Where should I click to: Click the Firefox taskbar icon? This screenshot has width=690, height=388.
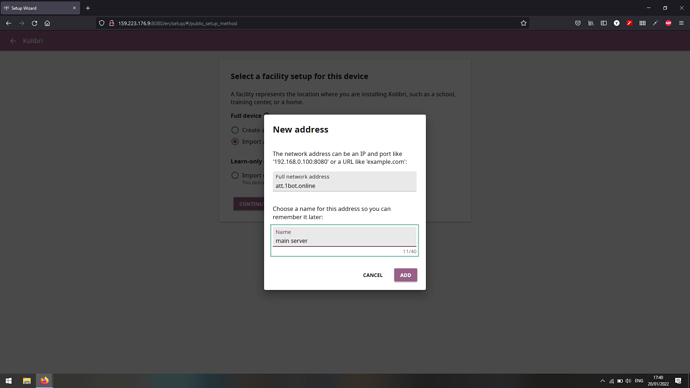44,381
